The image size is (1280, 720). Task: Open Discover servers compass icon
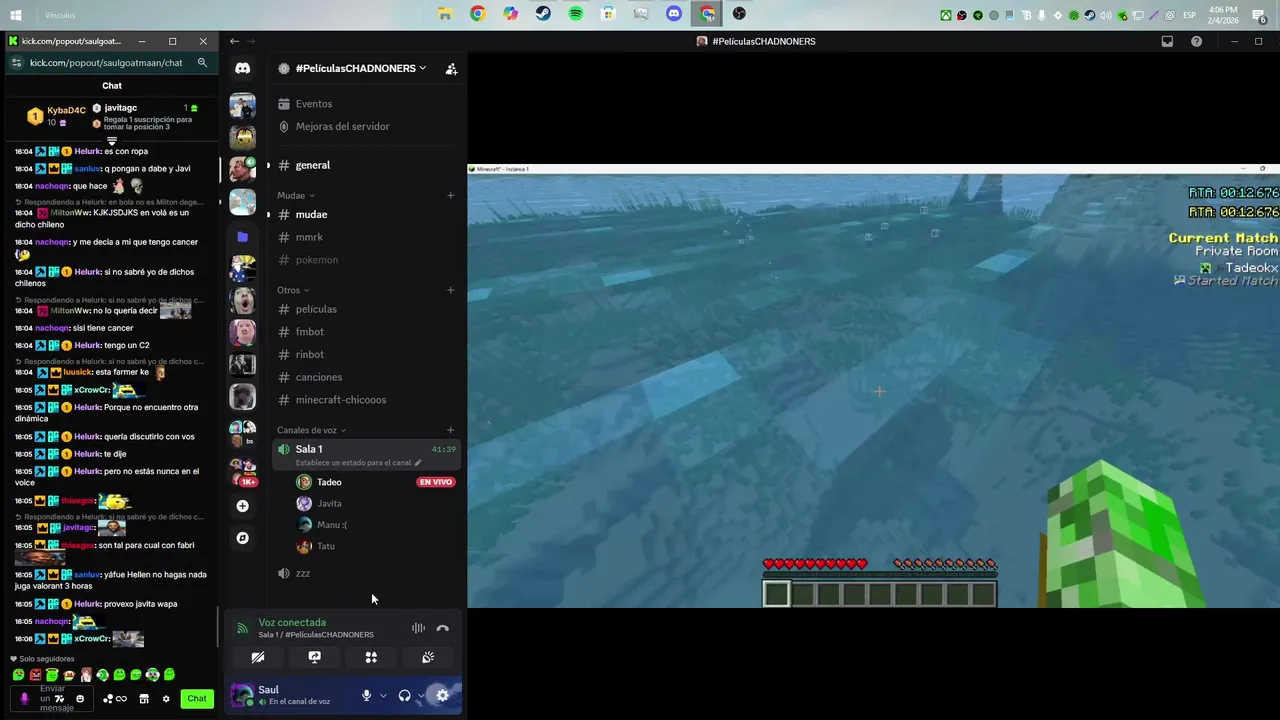pyautogui.click(x=242, y=538)
